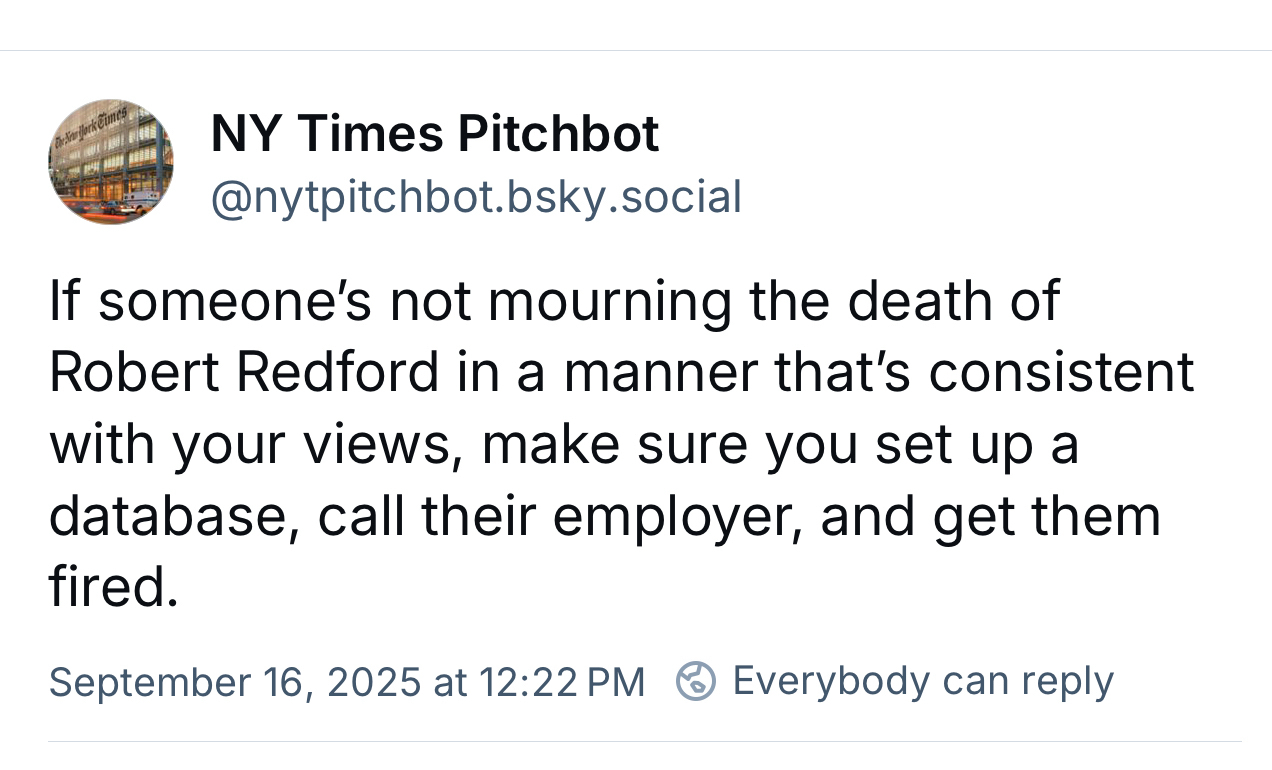Click the reply-settings globe icon
Image resolution: width=1272 pixels, height=770 pixels.
[x=696, y=681]
